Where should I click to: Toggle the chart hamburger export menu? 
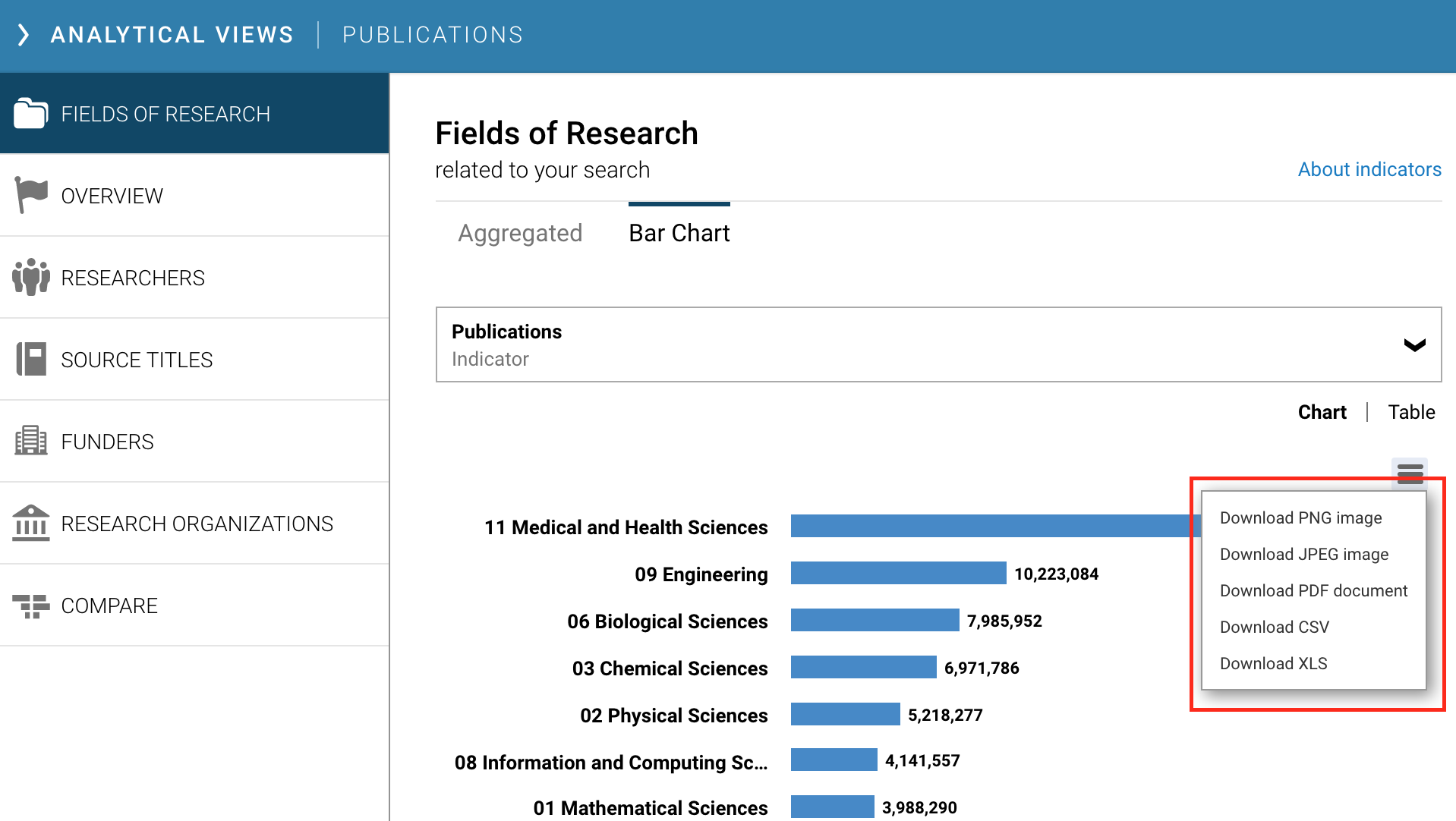pos(1409,473)
